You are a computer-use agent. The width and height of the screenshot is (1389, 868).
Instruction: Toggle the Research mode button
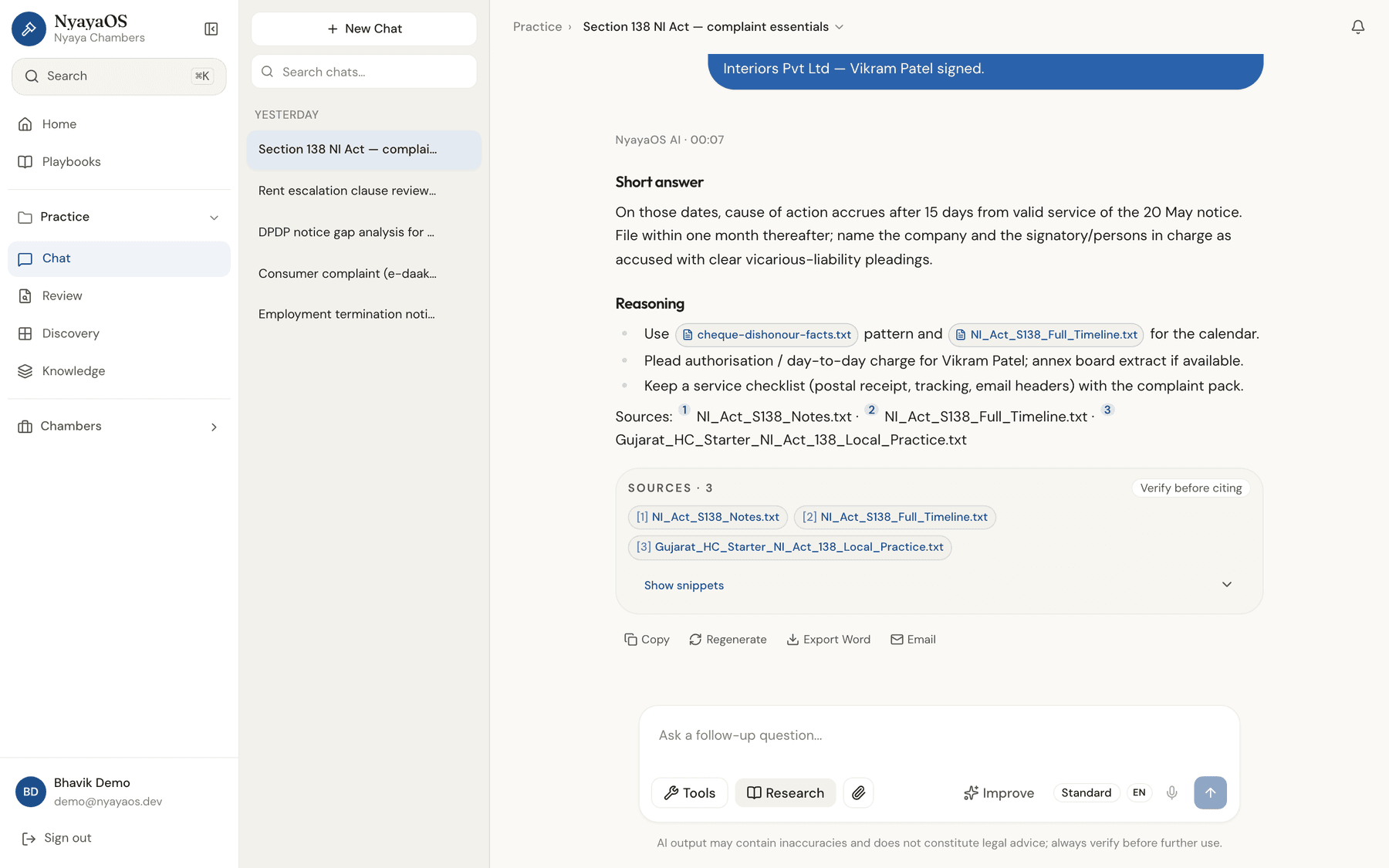785,792
